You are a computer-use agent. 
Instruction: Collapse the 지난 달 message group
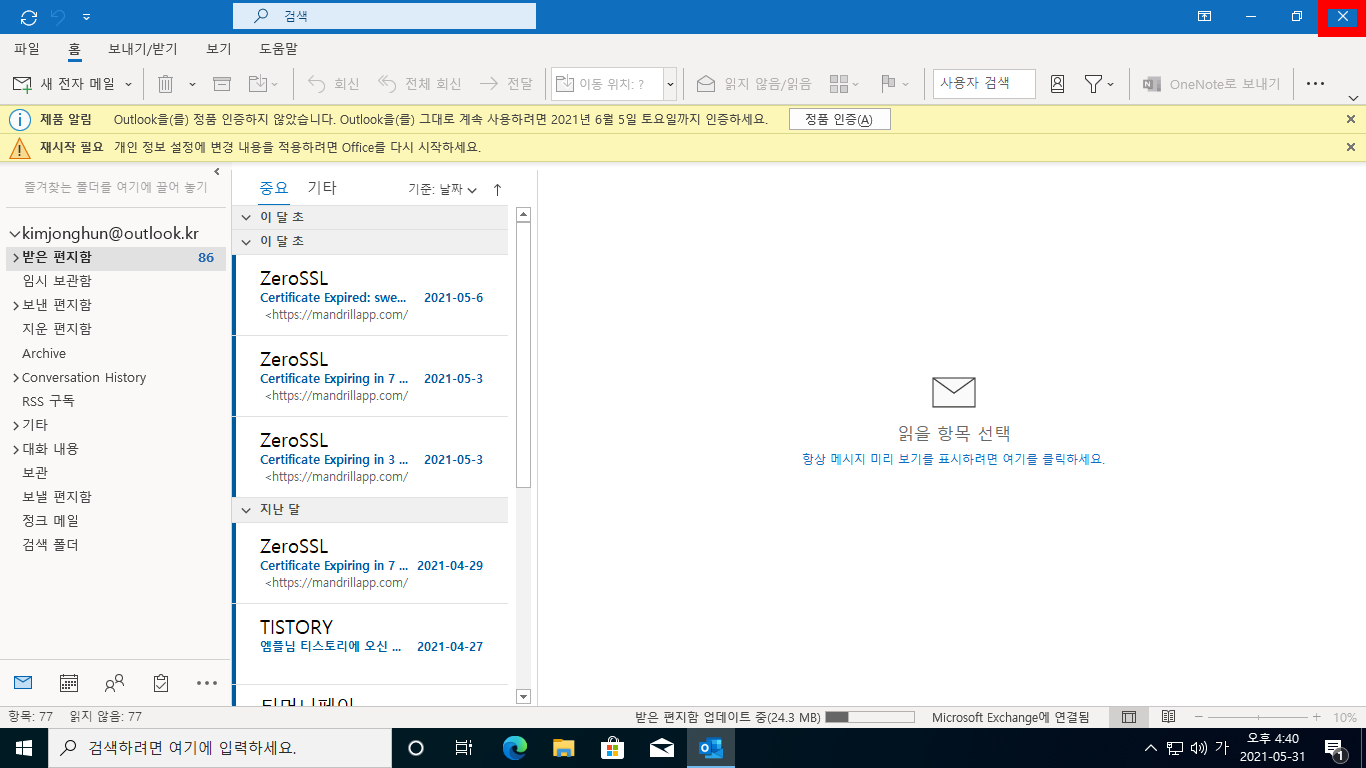pos(246,510)
